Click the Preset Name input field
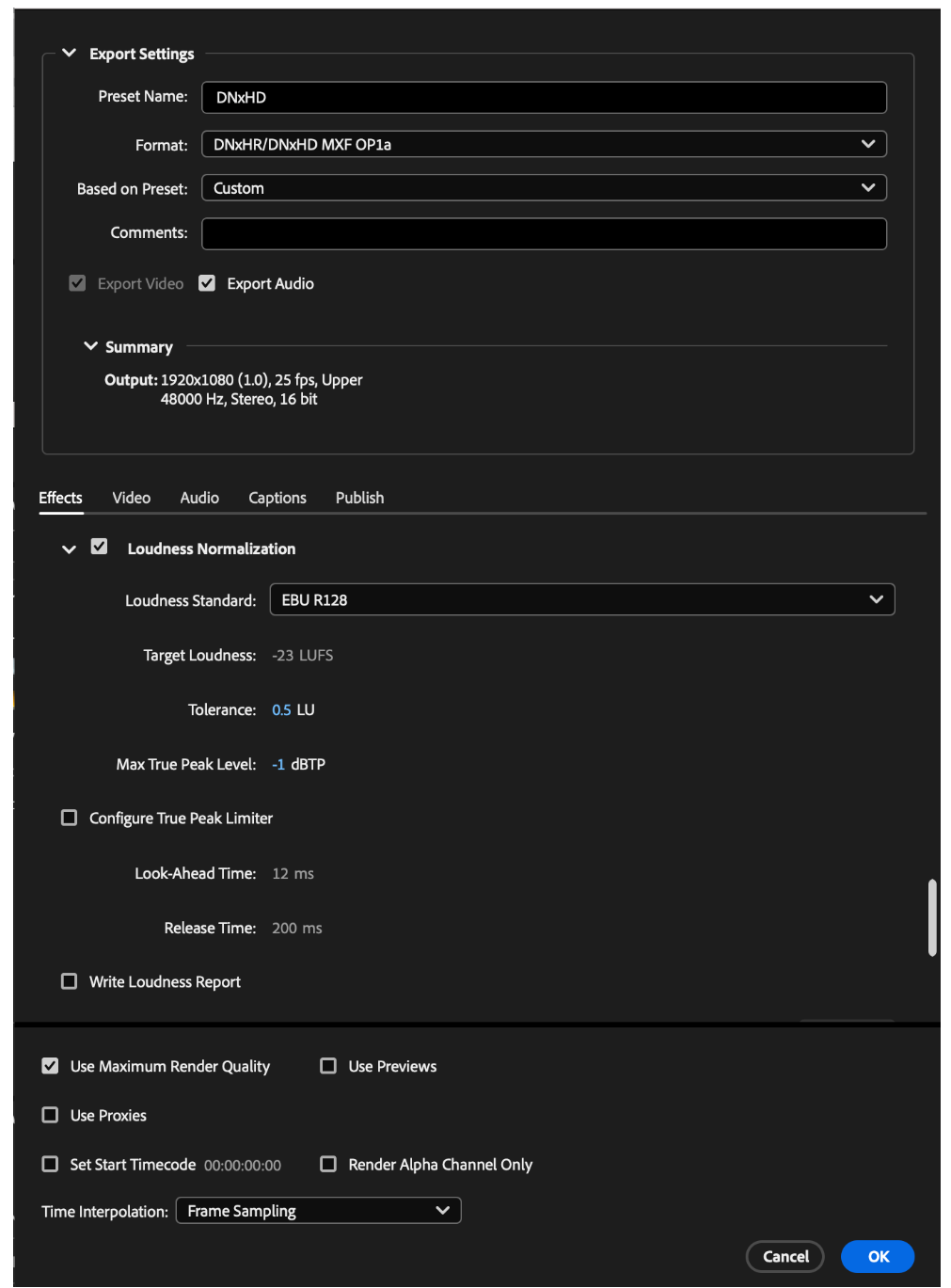The width and height of the screenshot is (951, 1288). click(x=544, y=97)
